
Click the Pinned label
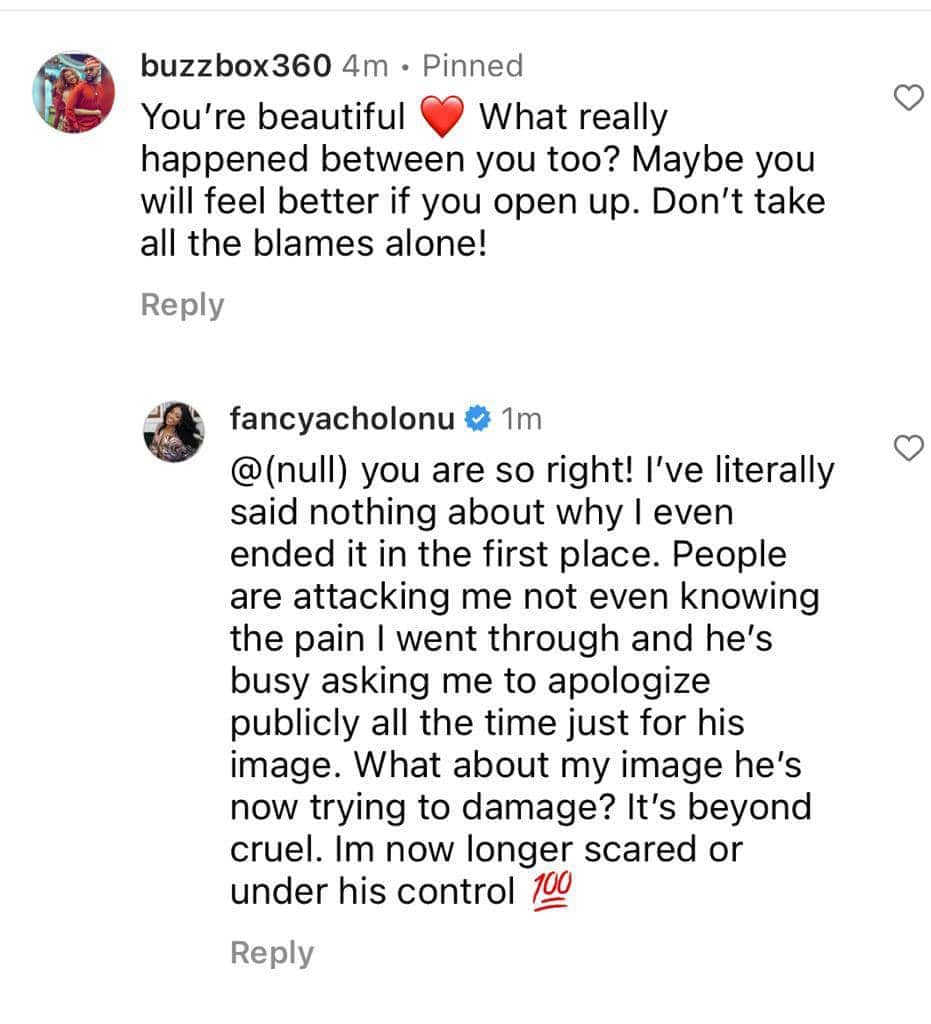coord(473,66)
